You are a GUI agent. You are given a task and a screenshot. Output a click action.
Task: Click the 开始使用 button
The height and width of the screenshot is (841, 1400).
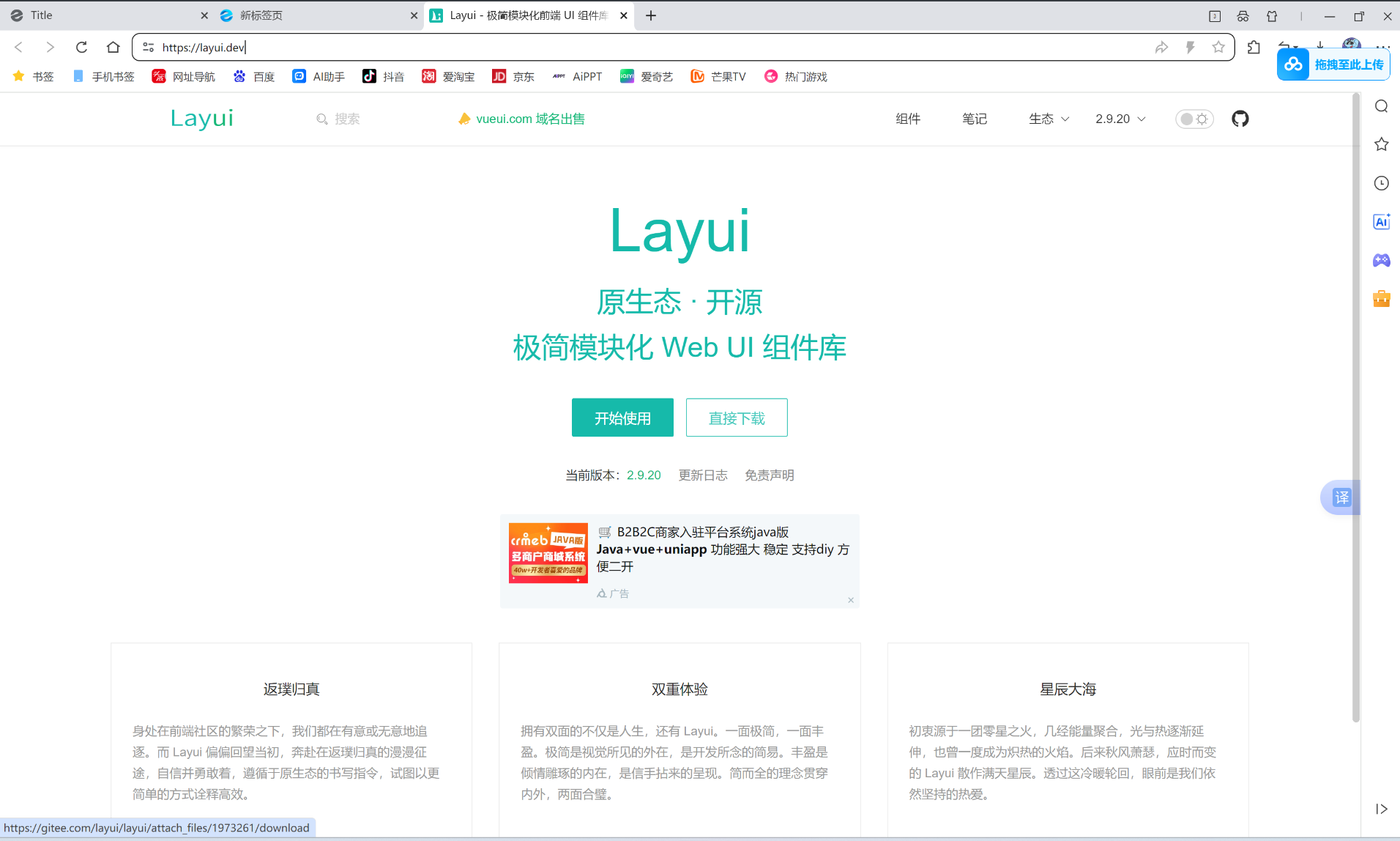(622, 418)
